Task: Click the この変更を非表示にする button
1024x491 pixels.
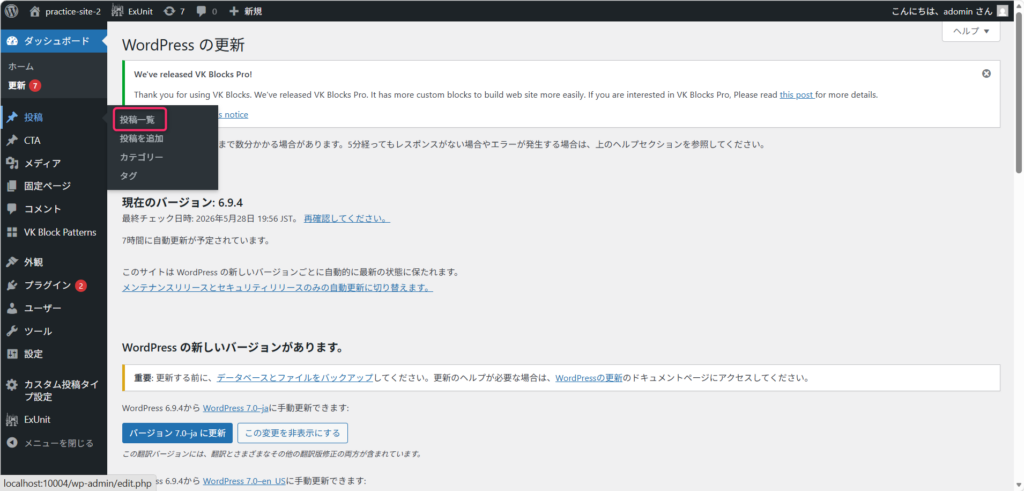Action: [x=293, y=433]
